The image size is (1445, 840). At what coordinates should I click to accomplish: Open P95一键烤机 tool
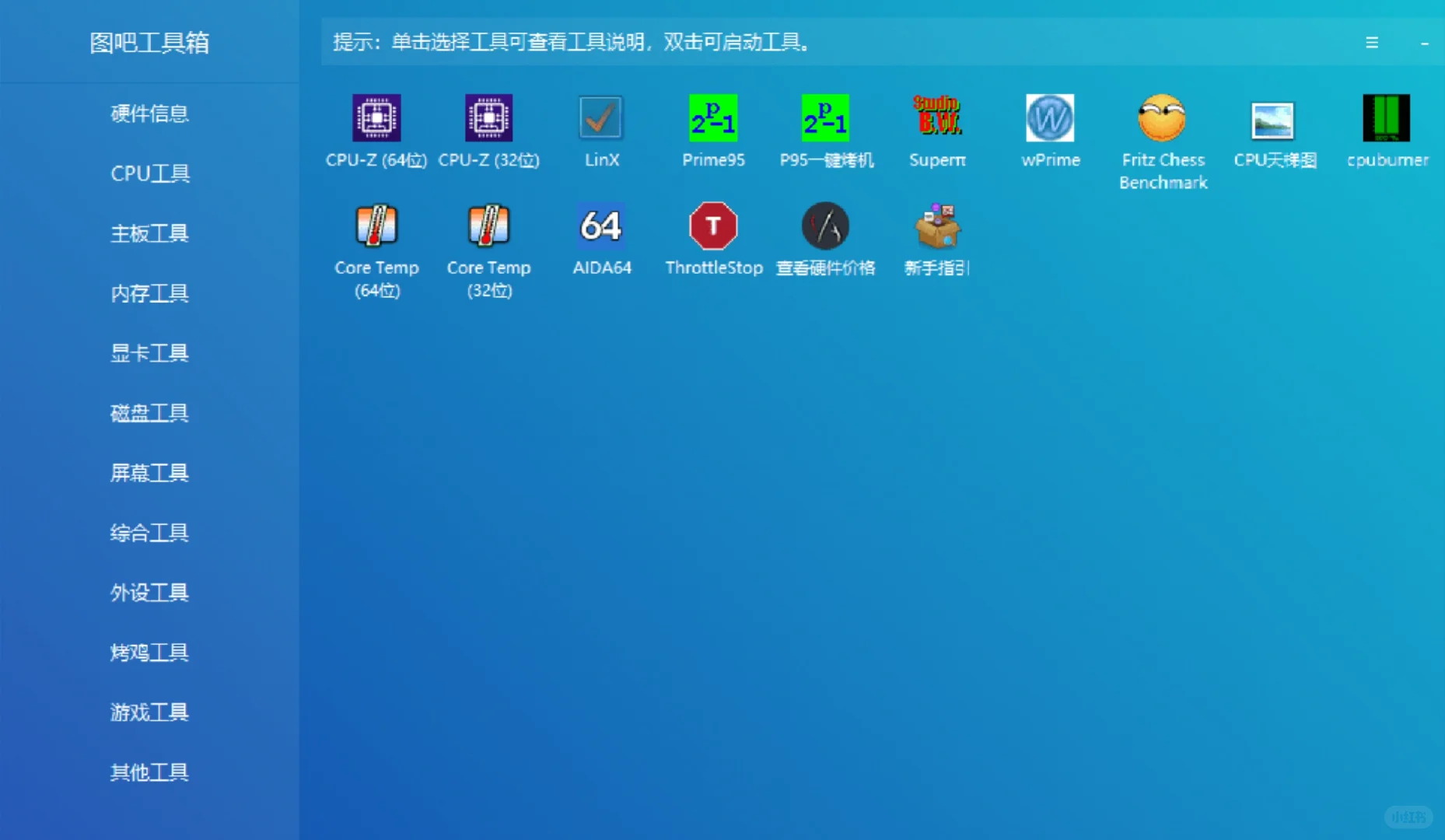click(x=824, y=118)
